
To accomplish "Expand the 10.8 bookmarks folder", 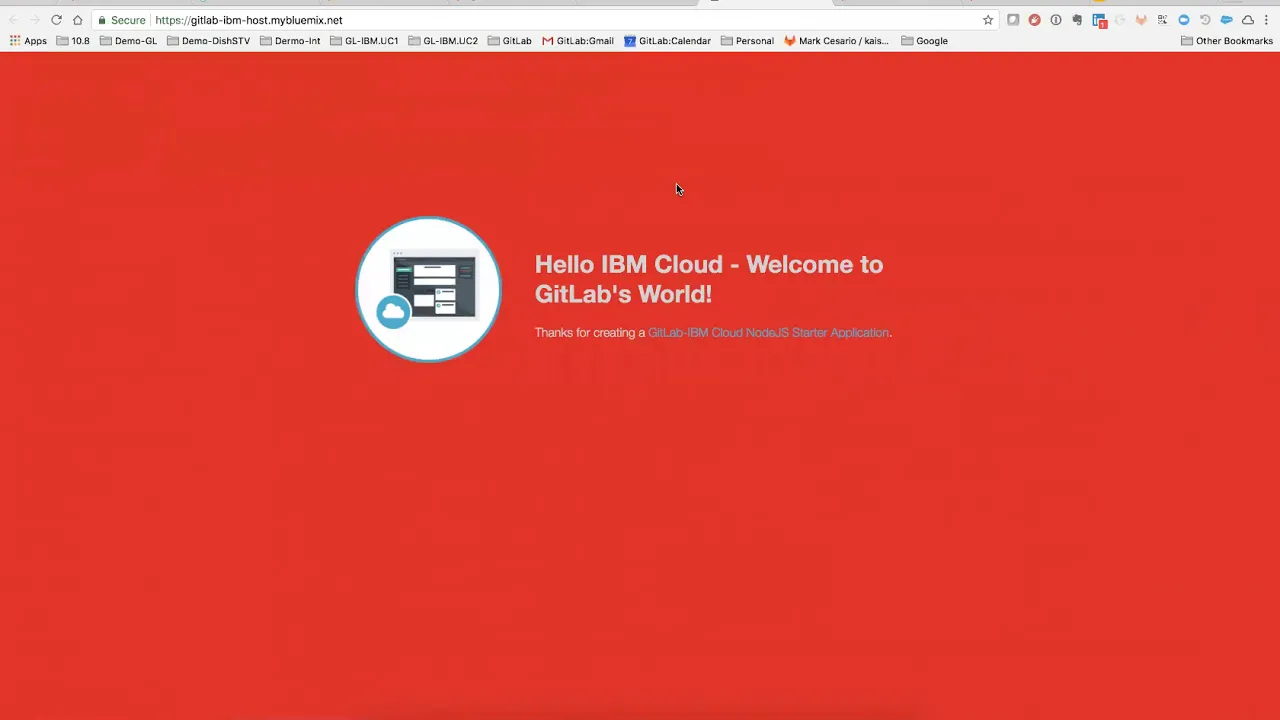I will [73, 41].
